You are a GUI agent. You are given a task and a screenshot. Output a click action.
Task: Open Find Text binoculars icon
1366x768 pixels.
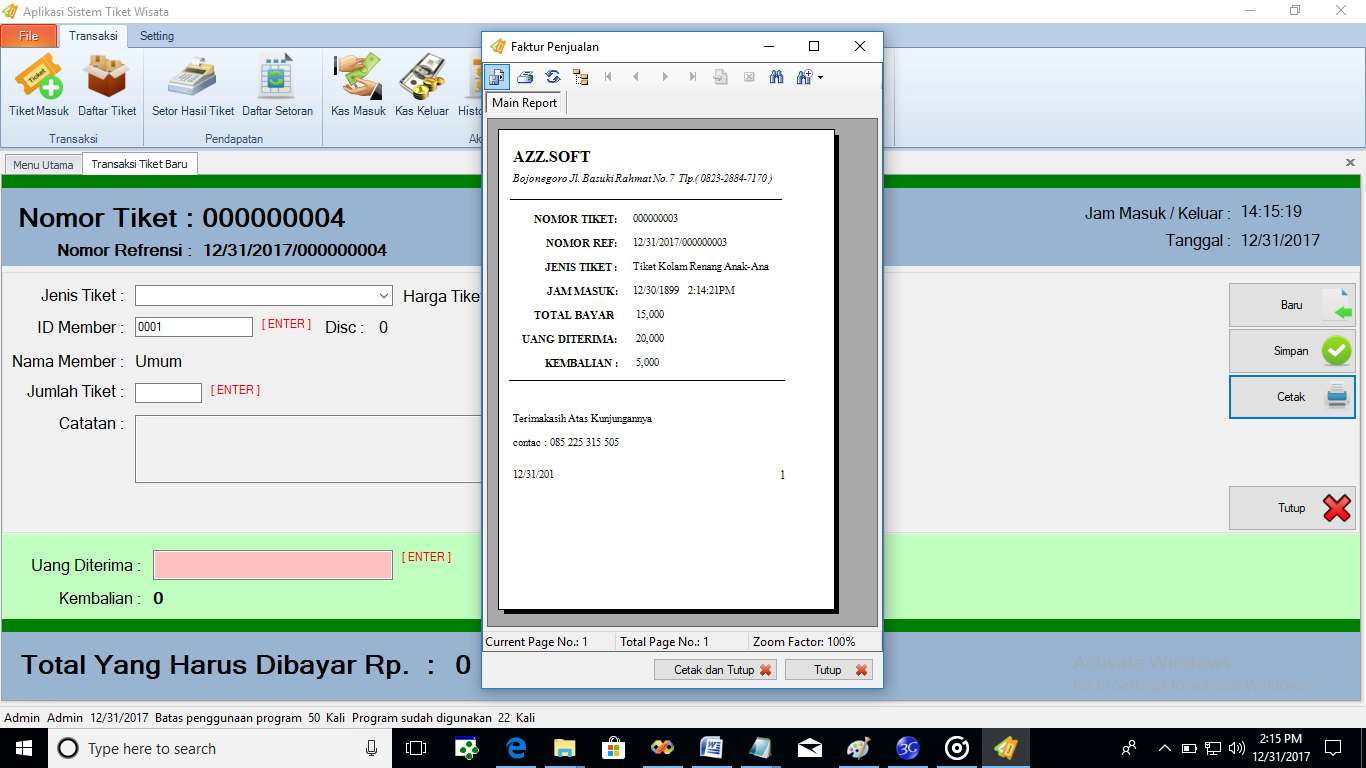[x=776, y=77]
